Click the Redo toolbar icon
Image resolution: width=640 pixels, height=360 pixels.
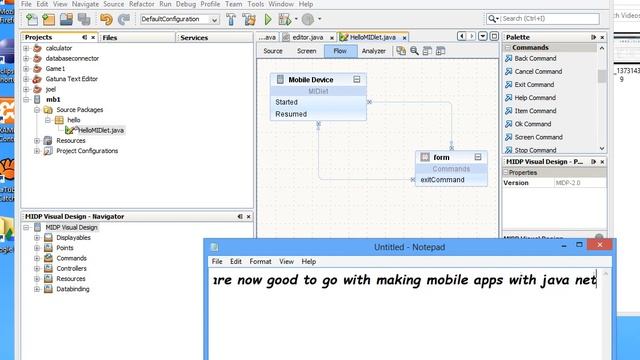[124, 19]
